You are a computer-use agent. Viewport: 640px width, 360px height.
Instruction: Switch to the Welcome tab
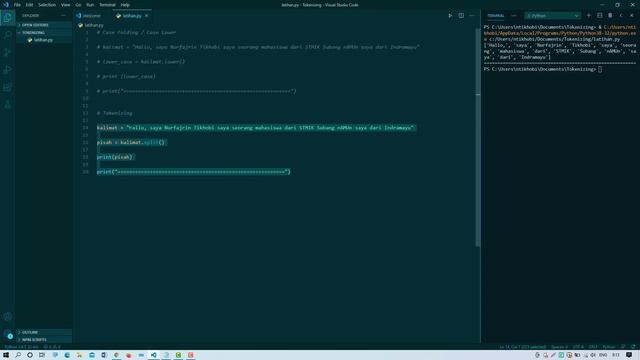(x=92, y=16)
